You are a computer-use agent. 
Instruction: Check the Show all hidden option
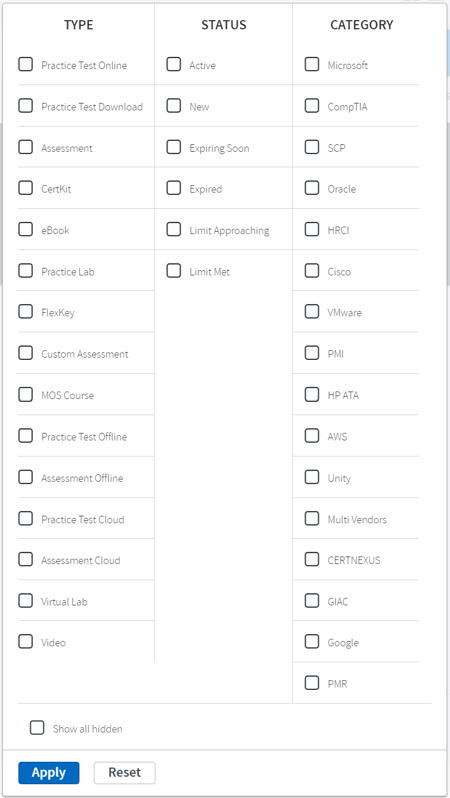point(37,728)
